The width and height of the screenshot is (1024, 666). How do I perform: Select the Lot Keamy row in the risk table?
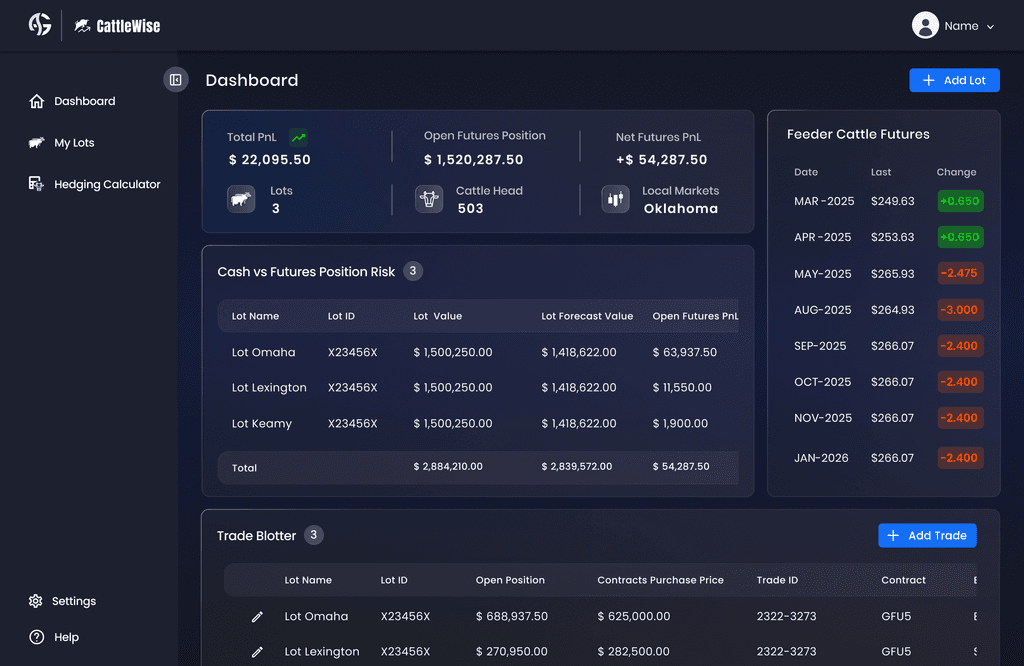click(478, 424)
